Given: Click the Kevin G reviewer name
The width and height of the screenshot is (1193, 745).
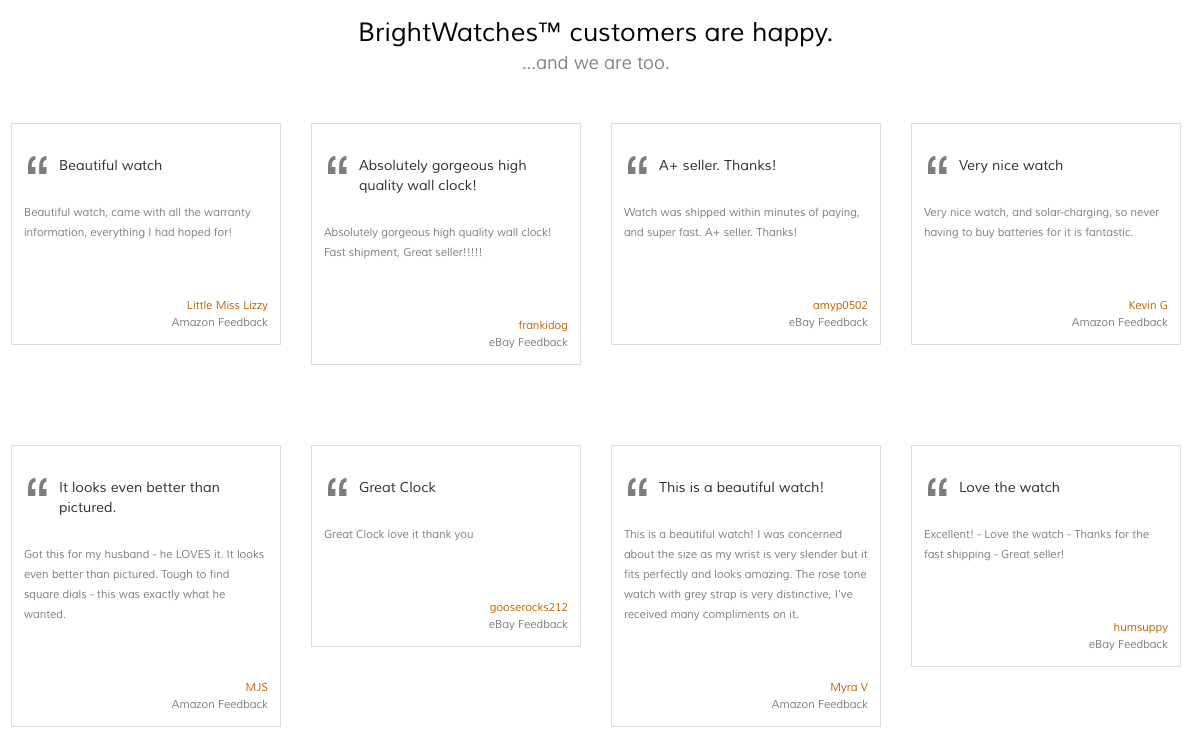Looking at the screenshot, I should (1147, 305).
